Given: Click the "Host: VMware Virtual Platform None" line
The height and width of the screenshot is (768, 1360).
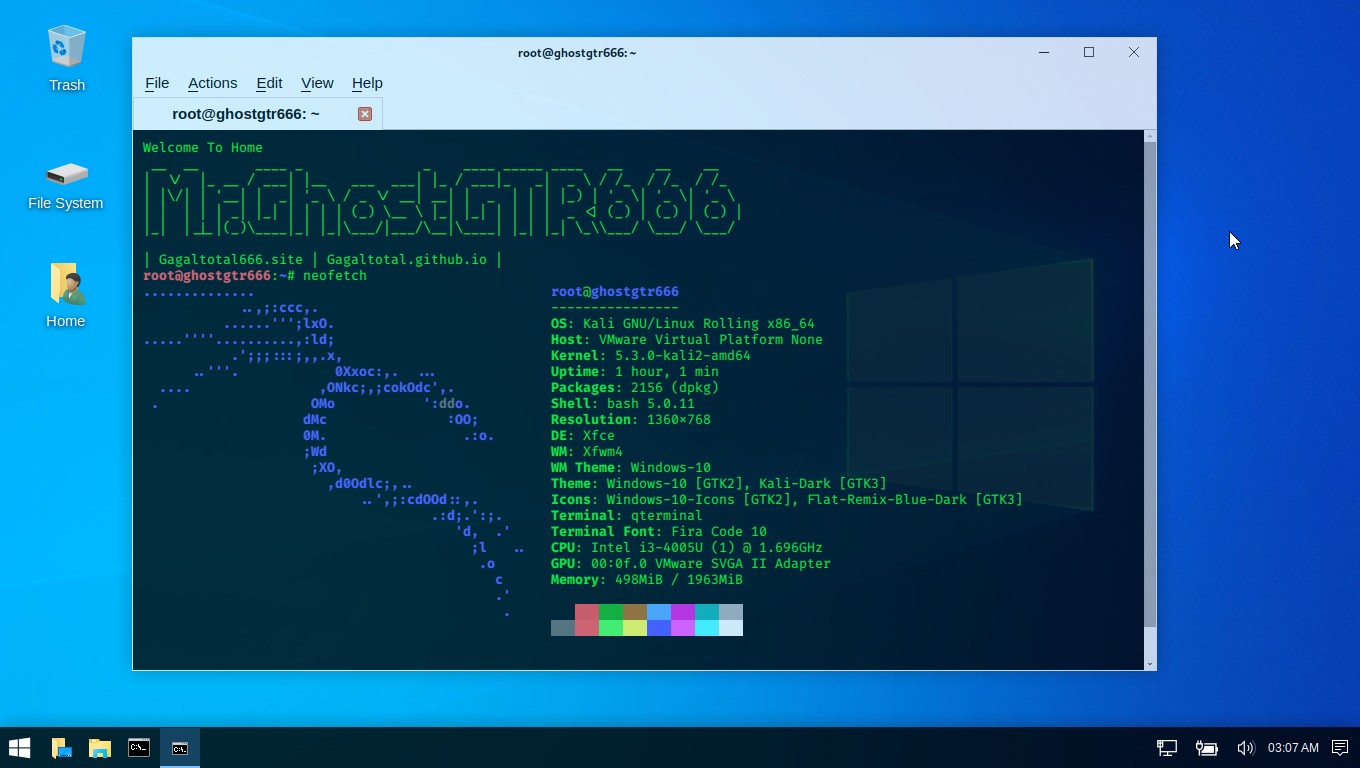Looking at the screenshot, I should pyautogui.click(x=687, y=340).
